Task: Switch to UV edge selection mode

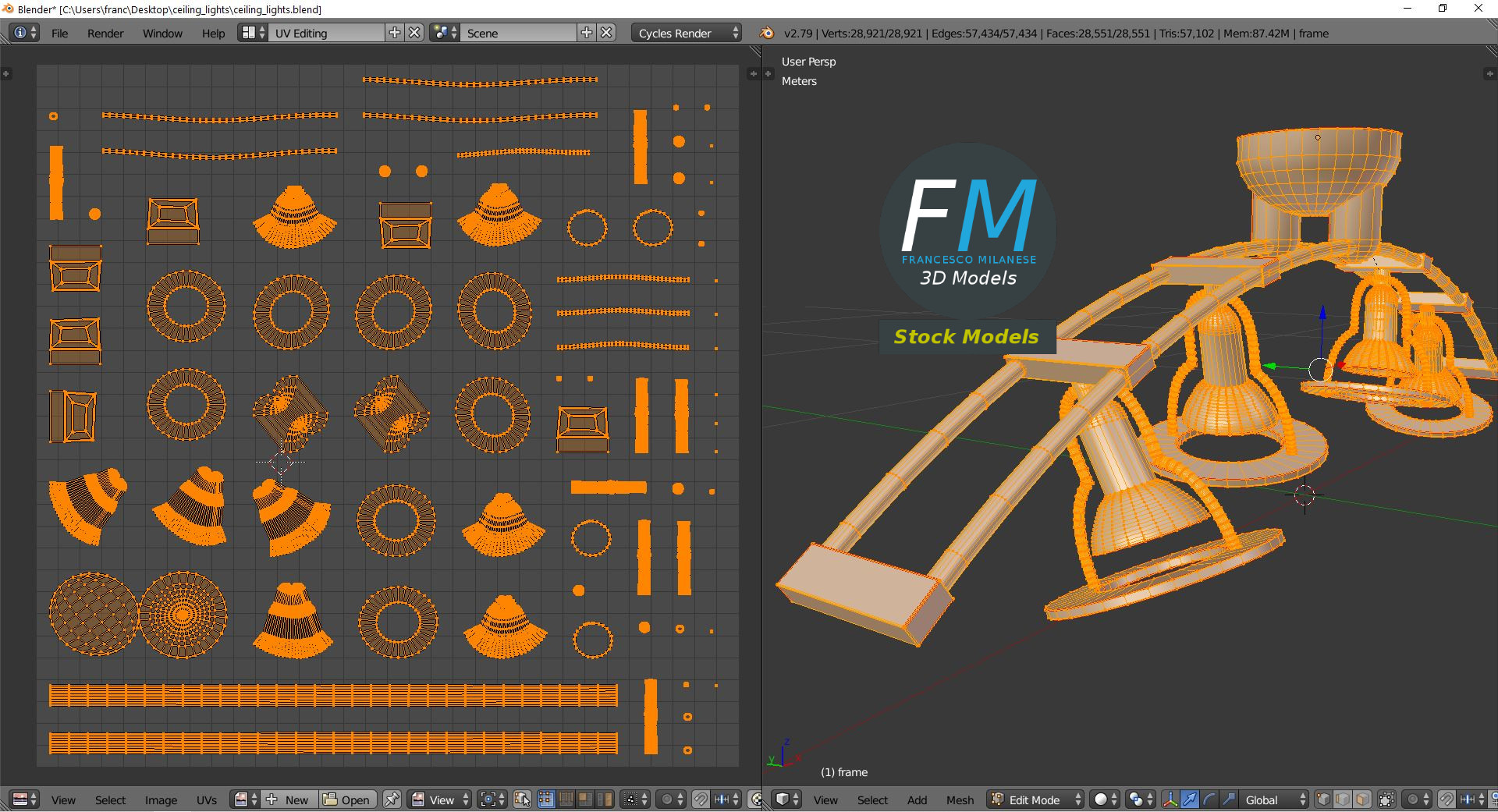Action: (566, 800)
